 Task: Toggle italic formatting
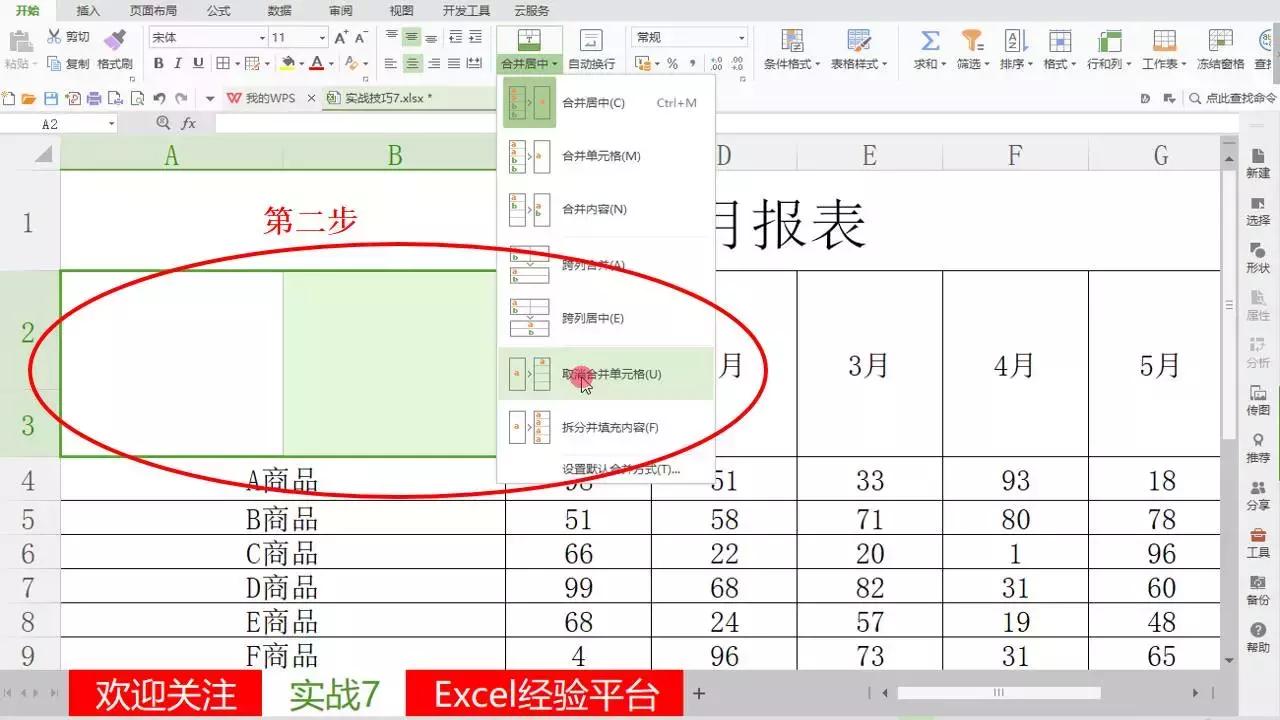pyautogui.click(x=178, y=62)
